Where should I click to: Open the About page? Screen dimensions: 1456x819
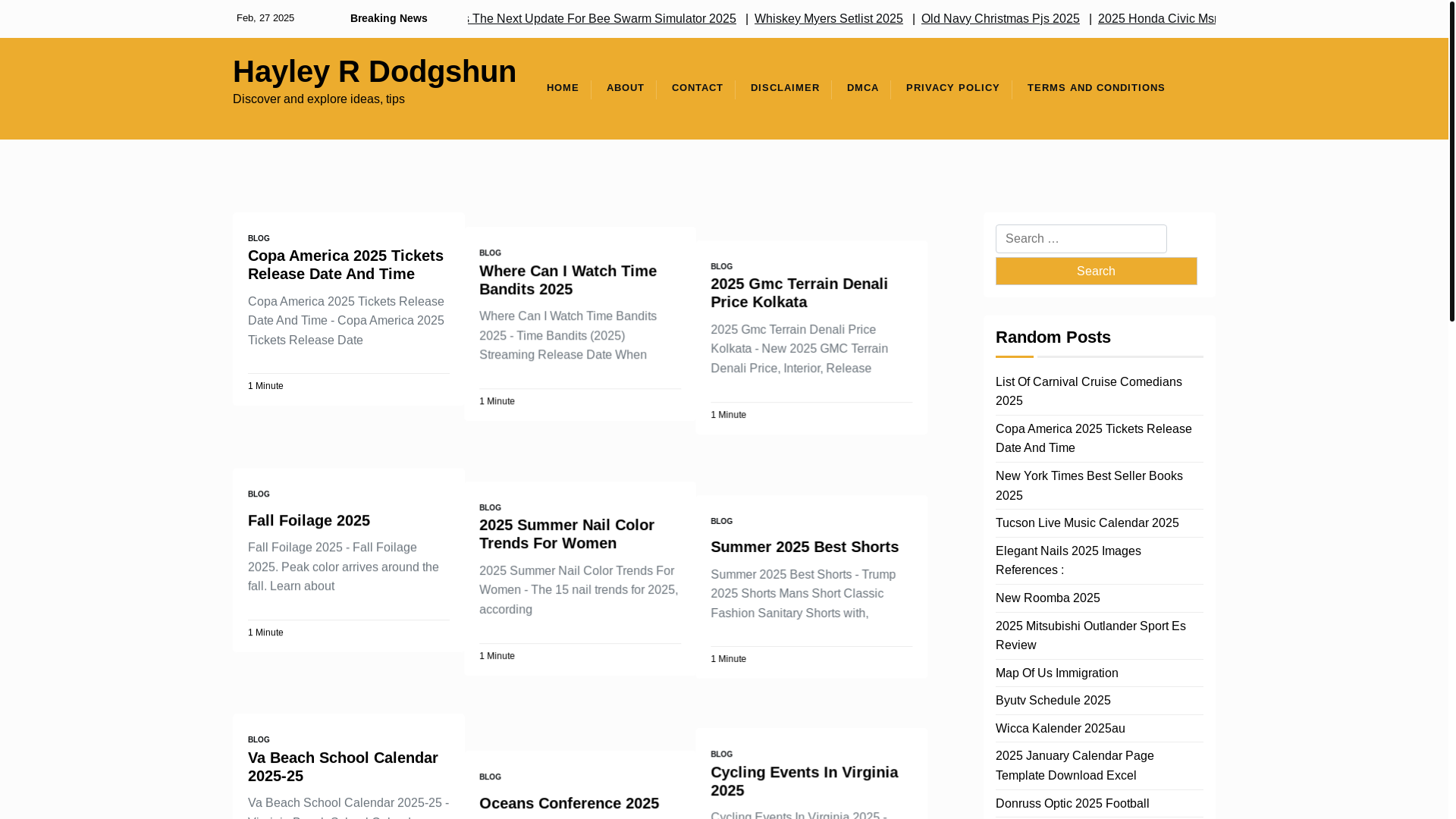coord(625,88)
